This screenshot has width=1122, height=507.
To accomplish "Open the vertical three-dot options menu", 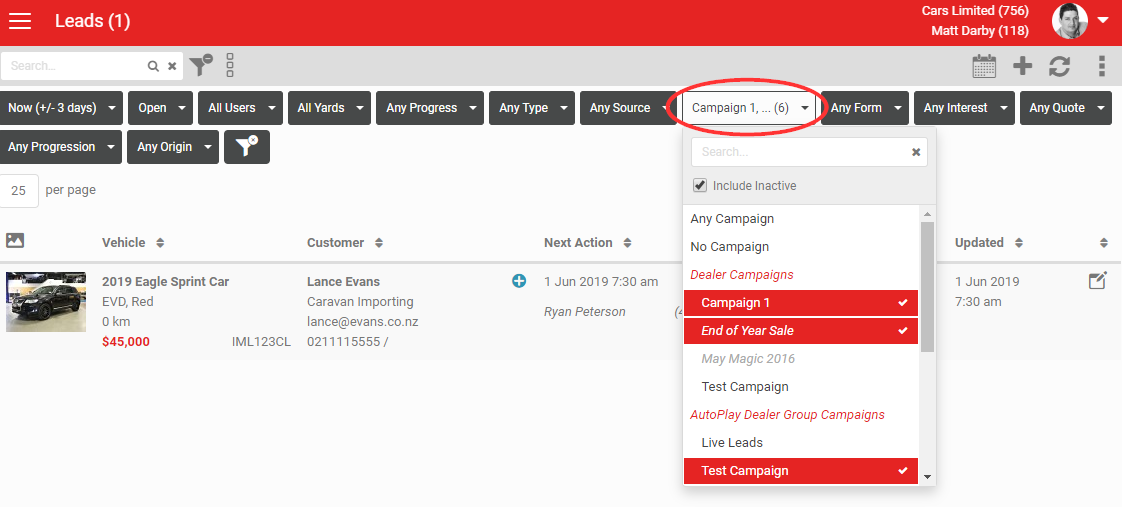I will (x=1103, y=66).
